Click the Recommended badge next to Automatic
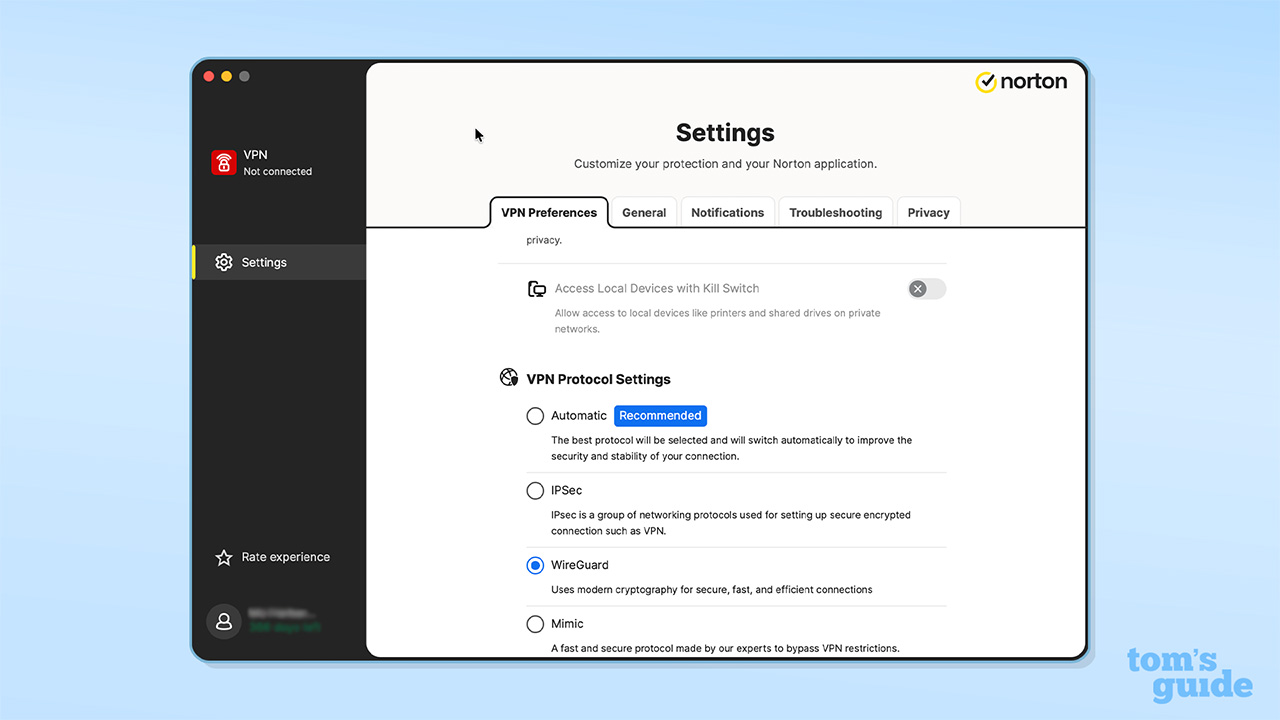1280x720 pixels. (x=660, y=415)
